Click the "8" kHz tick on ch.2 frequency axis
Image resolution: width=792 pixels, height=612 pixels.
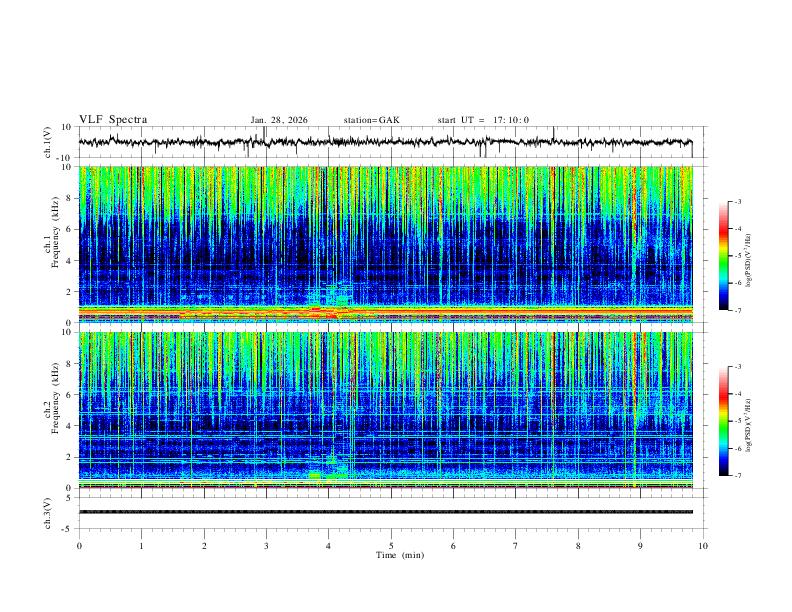click(70, 363)
